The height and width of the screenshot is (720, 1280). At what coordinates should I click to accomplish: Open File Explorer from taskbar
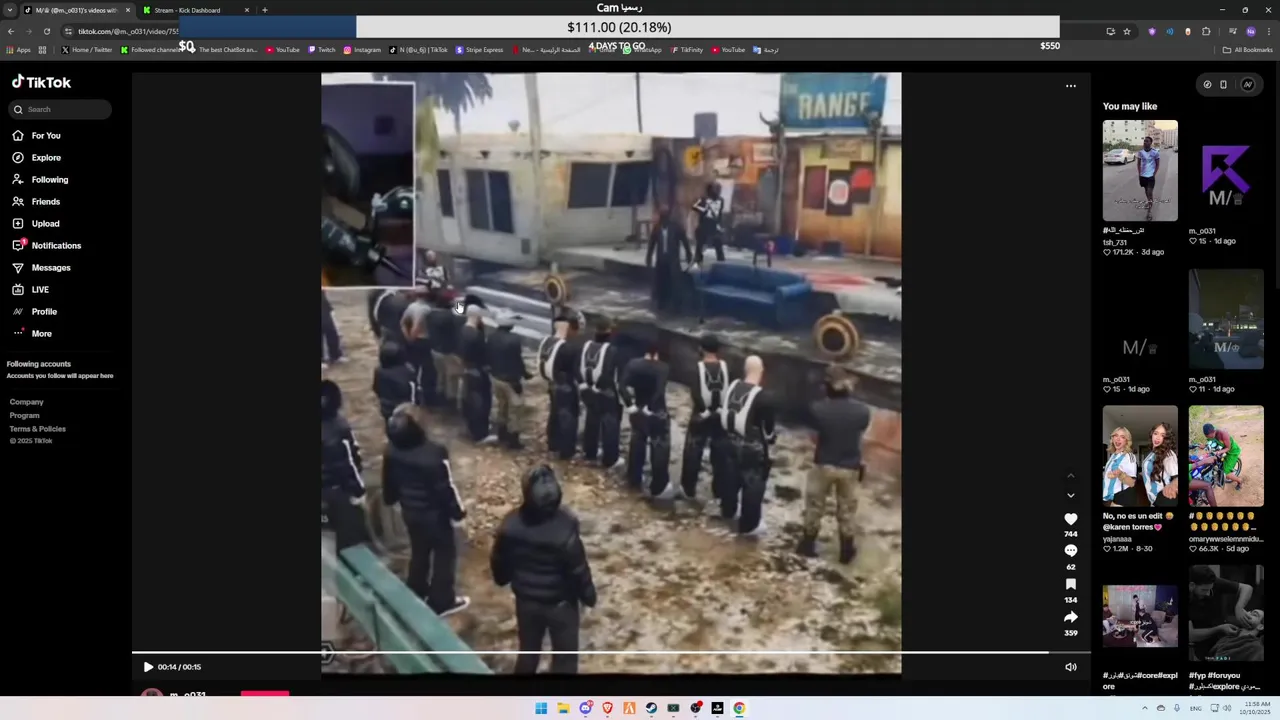click(563, 708)
